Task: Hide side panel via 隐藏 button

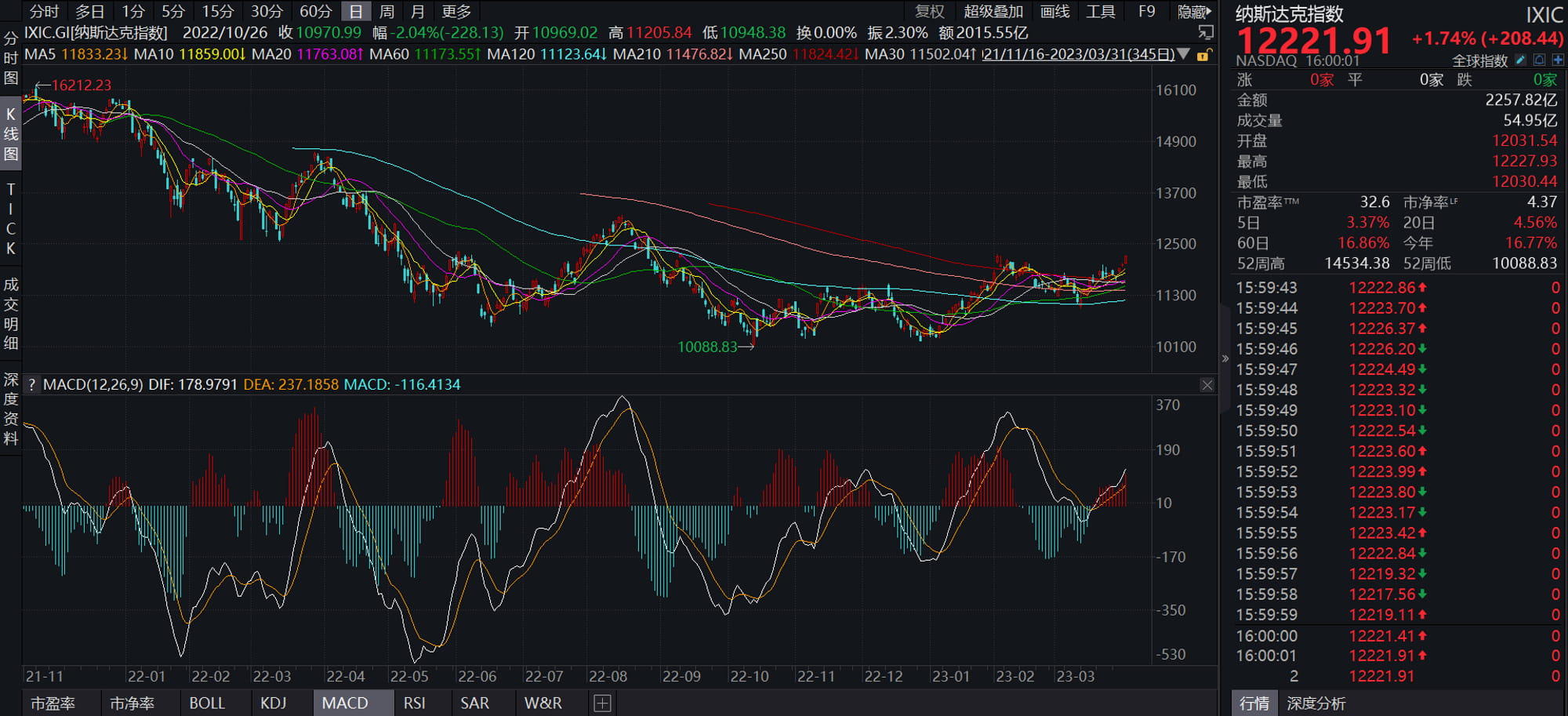Action: 1195,12
